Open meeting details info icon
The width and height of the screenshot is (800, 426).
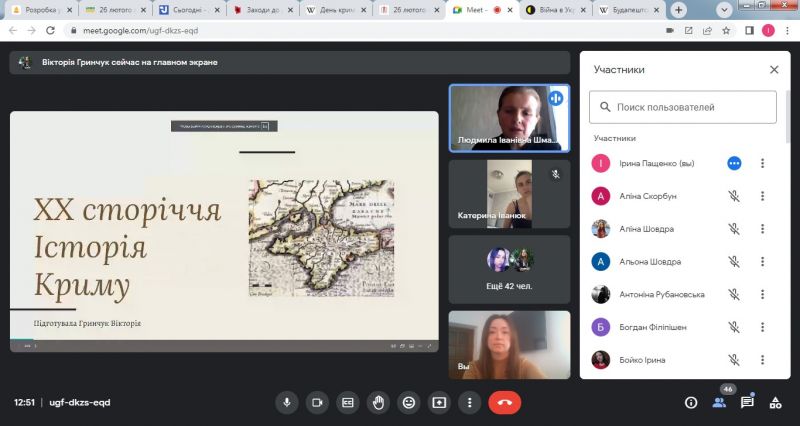click(691, 403)
